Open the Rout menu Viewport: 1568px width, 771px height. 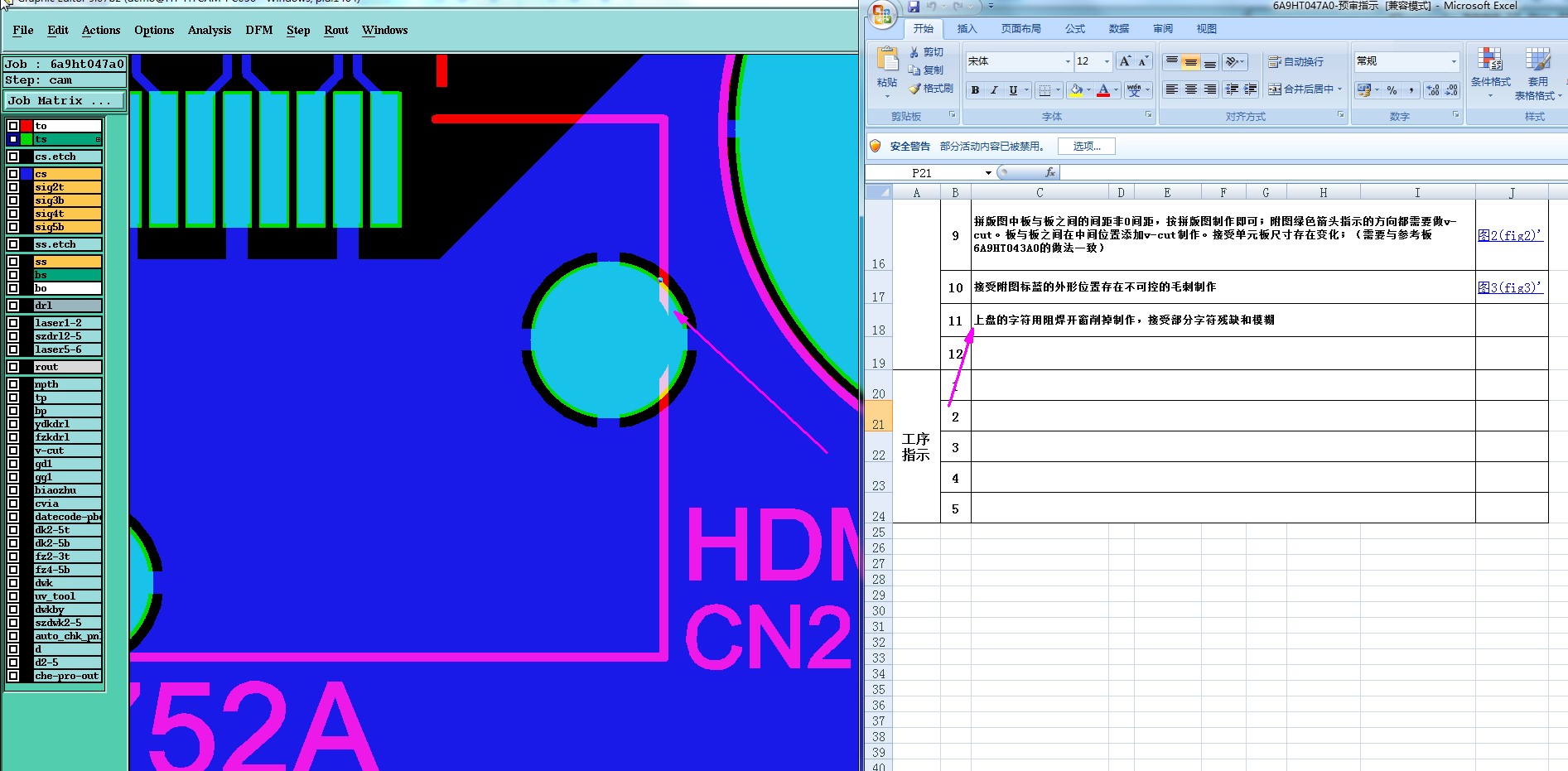336,30
